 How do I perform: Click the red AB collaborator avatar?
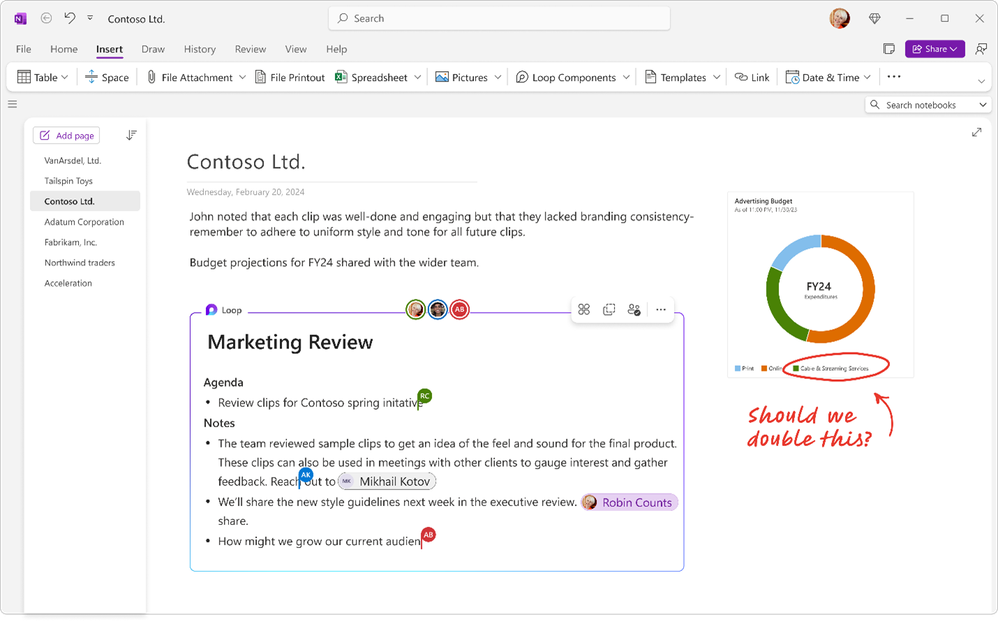point(460,309)
